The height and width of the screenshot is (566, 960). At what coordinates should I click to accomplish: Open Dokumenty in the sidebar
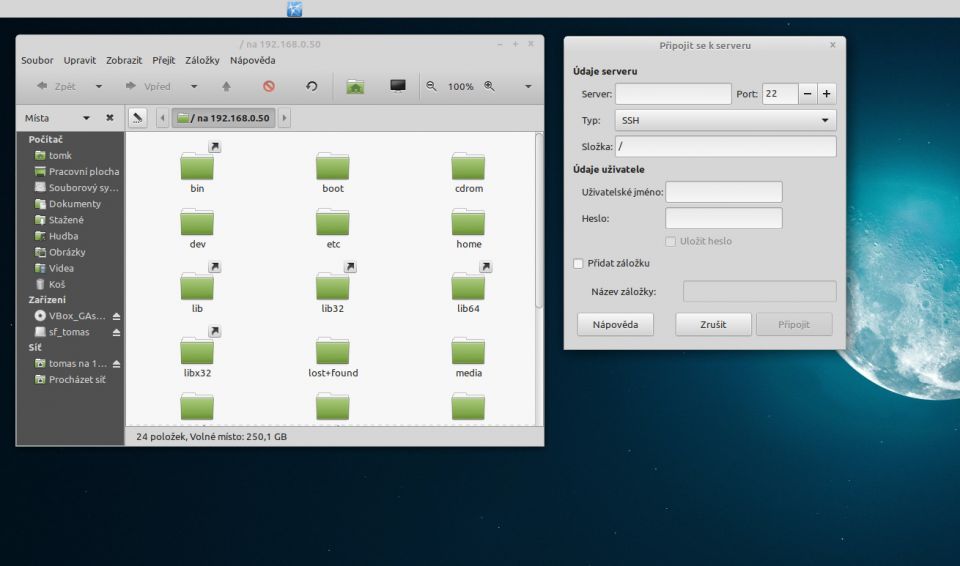coord(70,204)
